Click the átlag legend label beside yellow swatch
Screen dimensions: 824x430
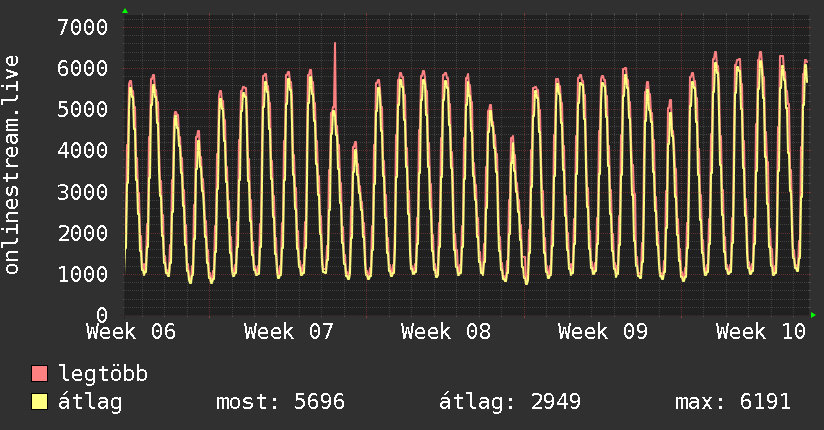[90, 402]
